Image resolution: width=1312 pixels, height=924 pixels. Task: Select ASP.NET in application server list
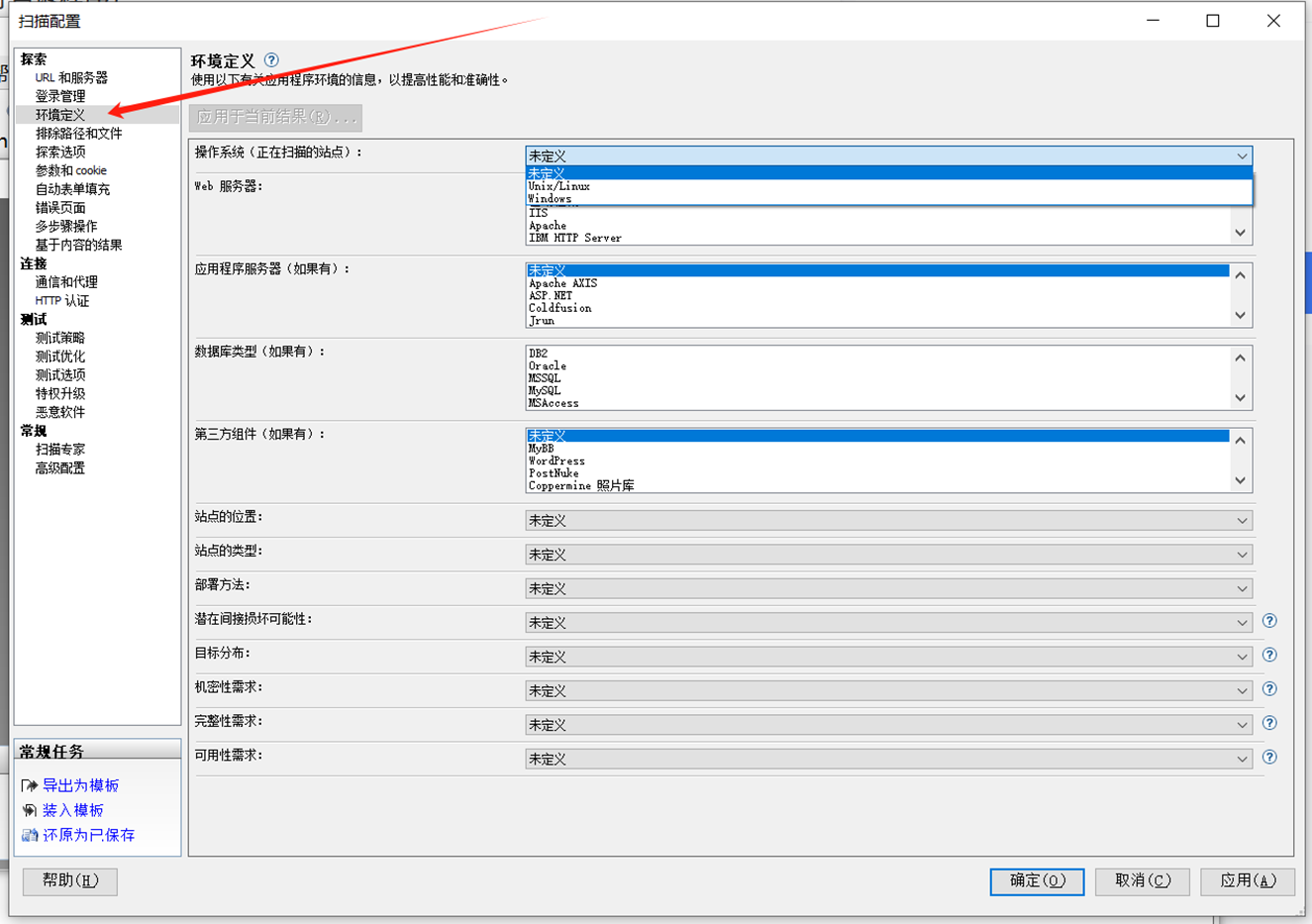coord(878,295)
